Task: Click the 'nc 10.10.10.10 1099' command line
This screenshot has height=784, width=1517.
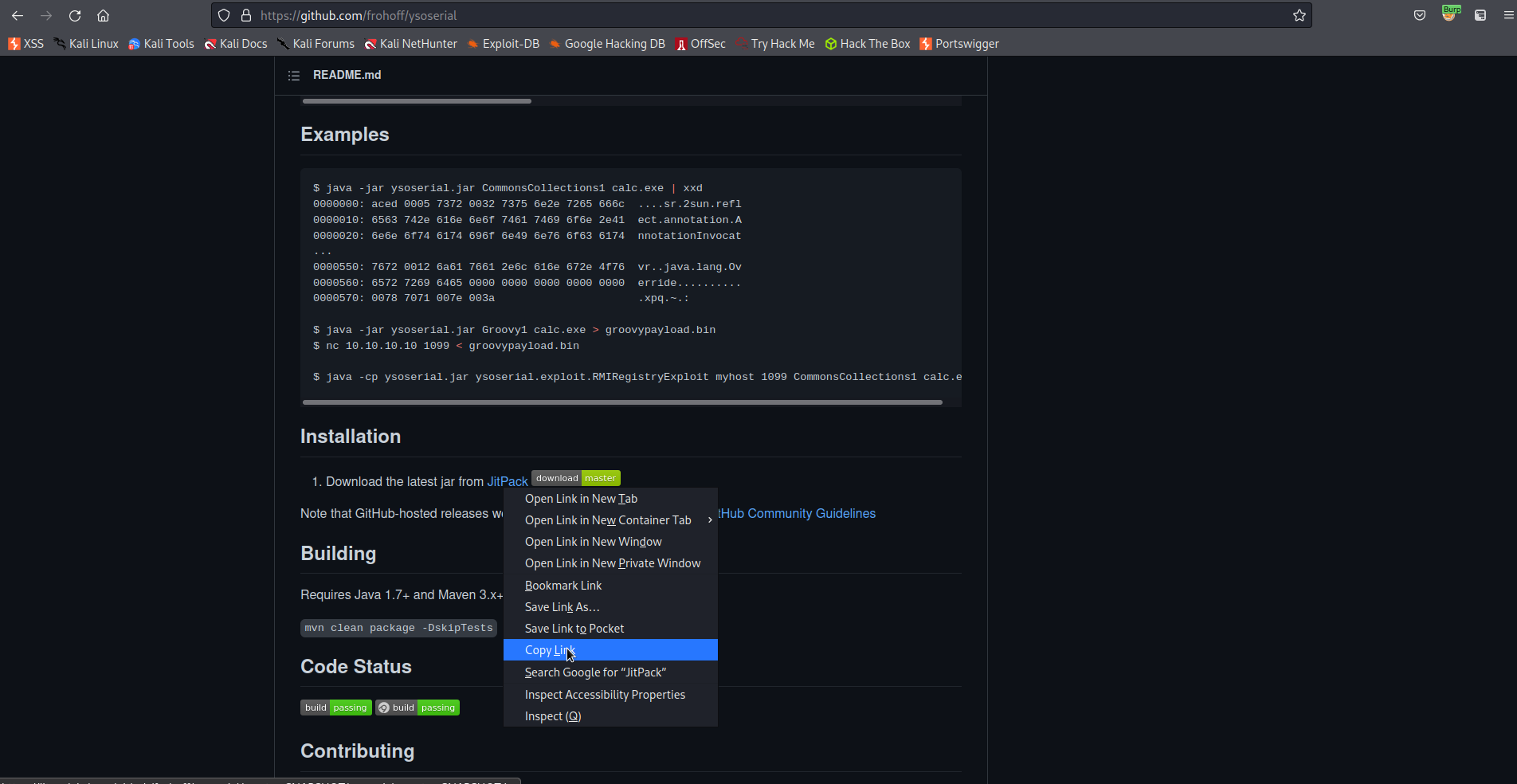Action: click(446, 346)
